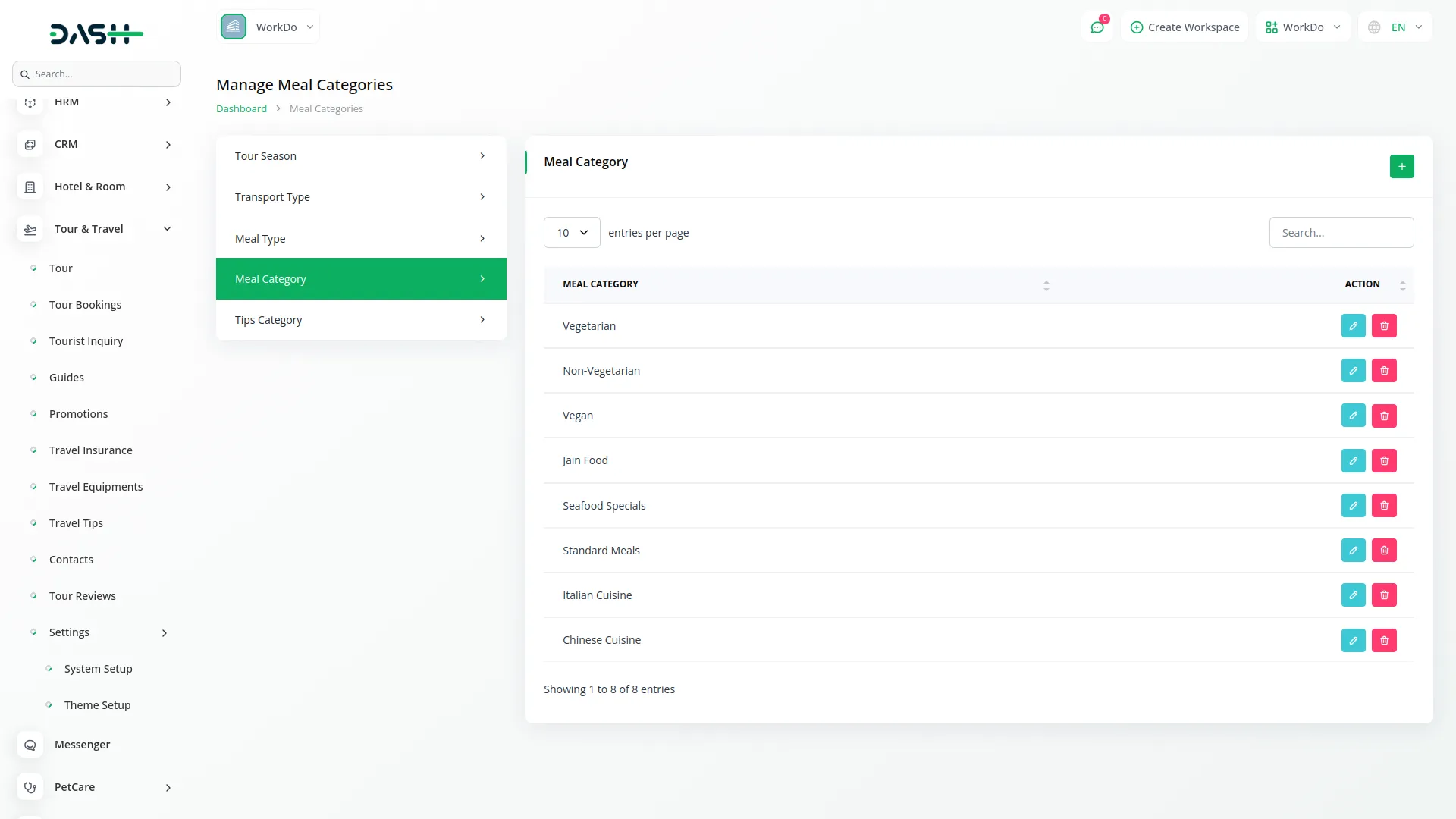Open the chat messages icon

[1097, 27]
